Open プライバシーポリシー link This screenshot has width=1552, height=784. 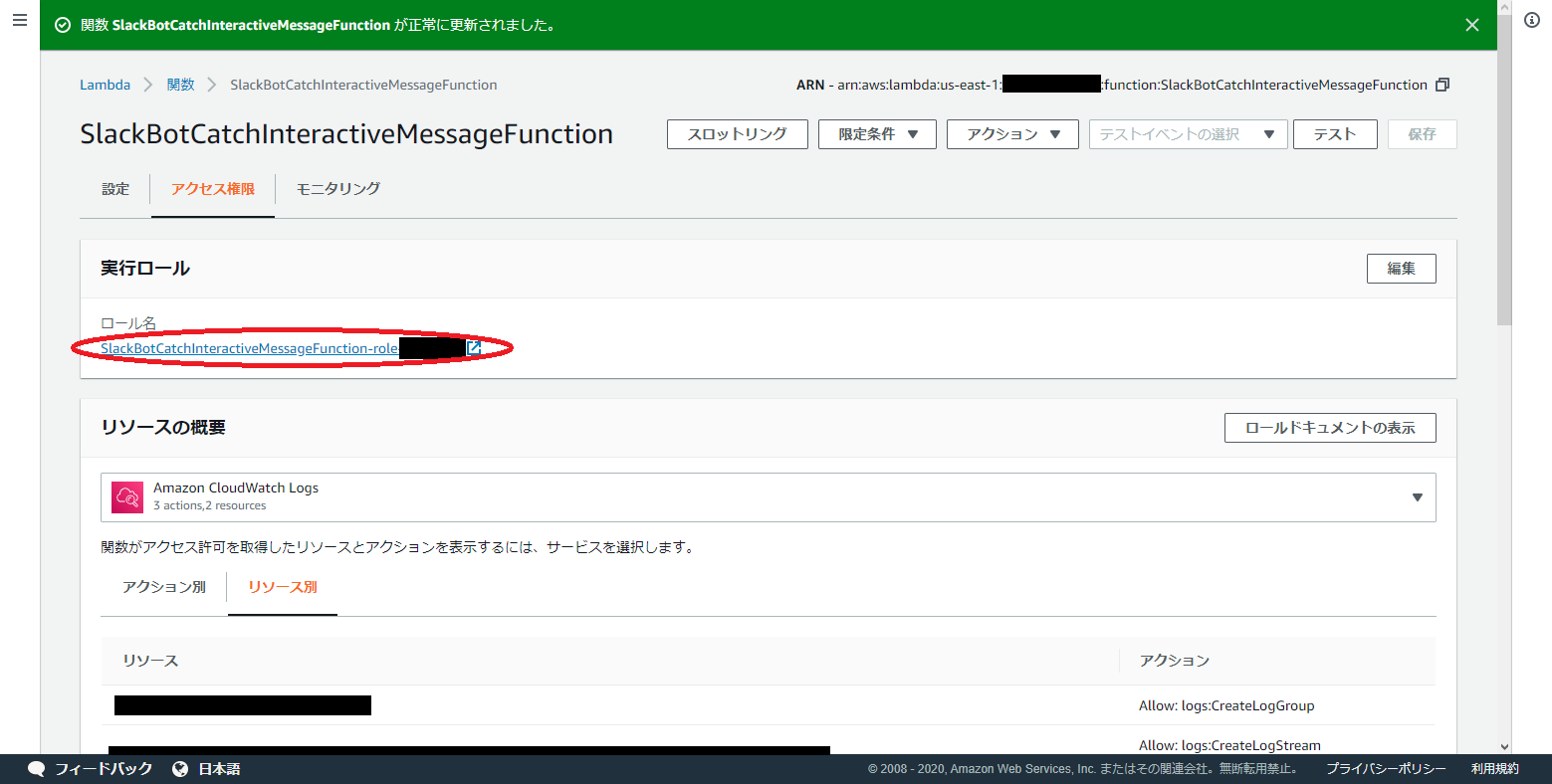click(1386, 769)
